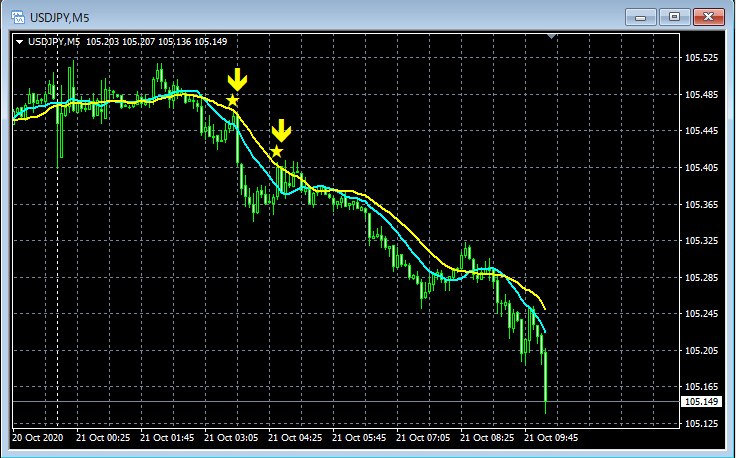Click the USDJPY,M5 title bar text

tap(59, 18)
